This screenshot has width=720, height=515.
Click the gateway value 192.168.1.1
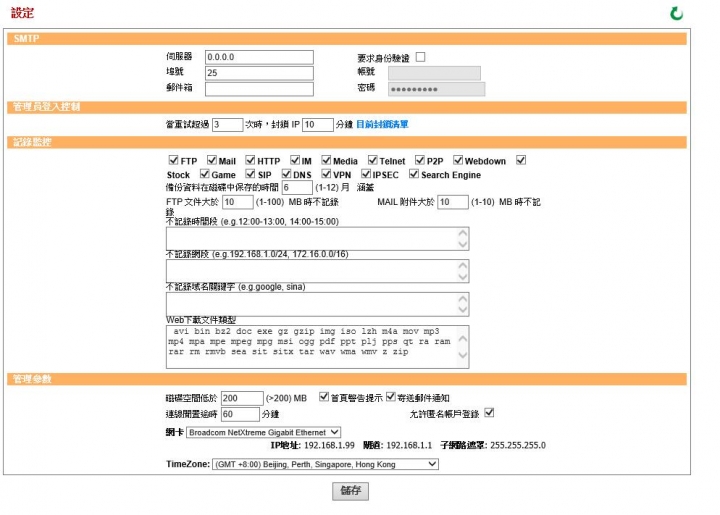pos(409,445)
